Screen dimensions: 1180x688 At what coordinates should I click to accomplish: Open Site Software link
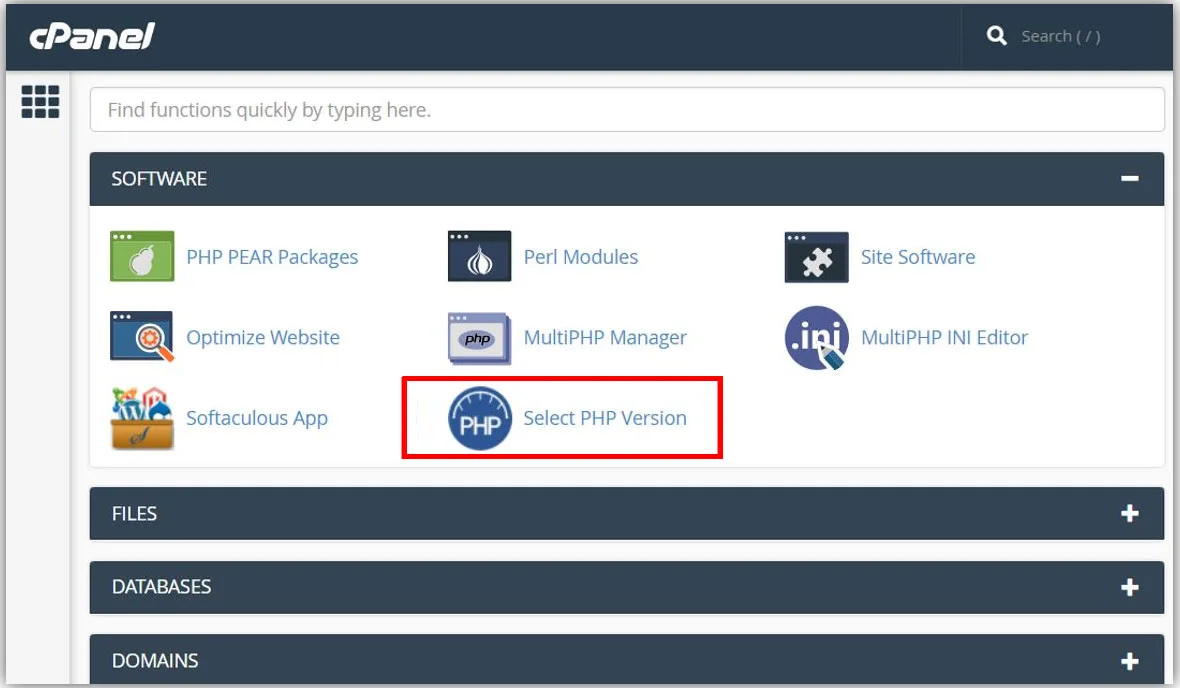click(x=917, y=257)
